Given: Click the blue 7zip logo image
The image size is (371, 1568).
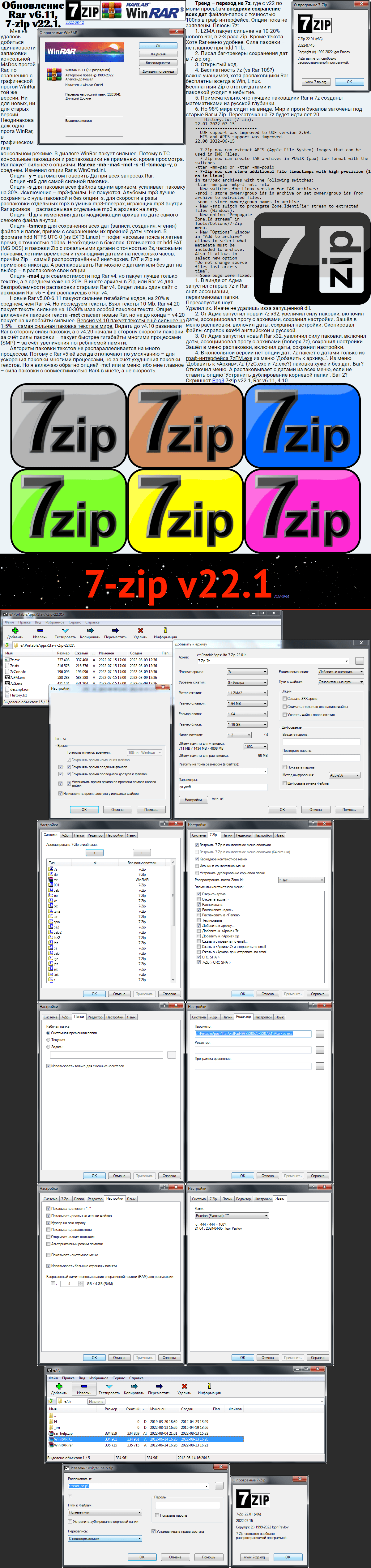Looking at the screenshot, I should point(302,426).
